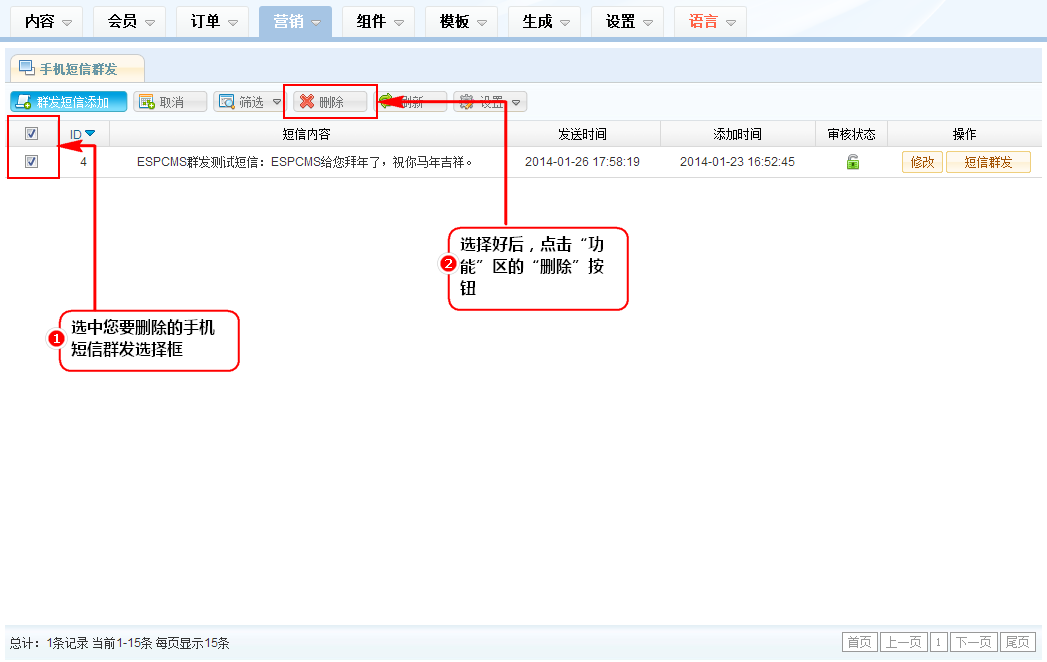
Task: Click the green unlocked padlock audit status icon
Action: 853,162
